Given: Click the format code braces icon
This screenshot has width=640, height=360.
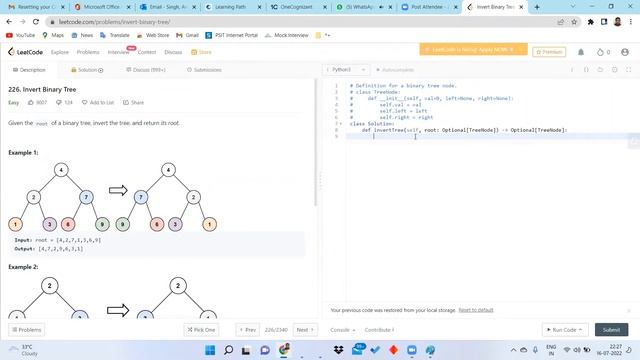Looking at the screenshot, I should tap(586, 70).
